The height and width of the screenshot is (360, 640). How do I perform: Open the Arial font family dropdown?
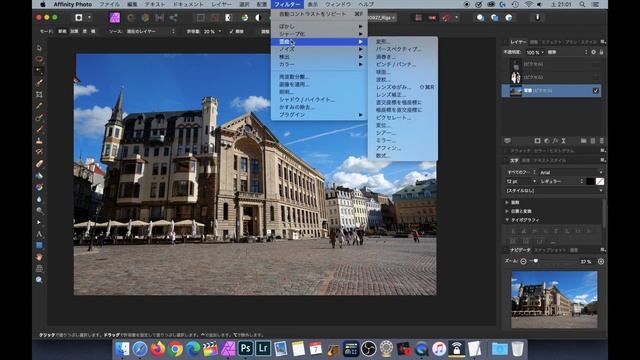click(x=571, y=172)
